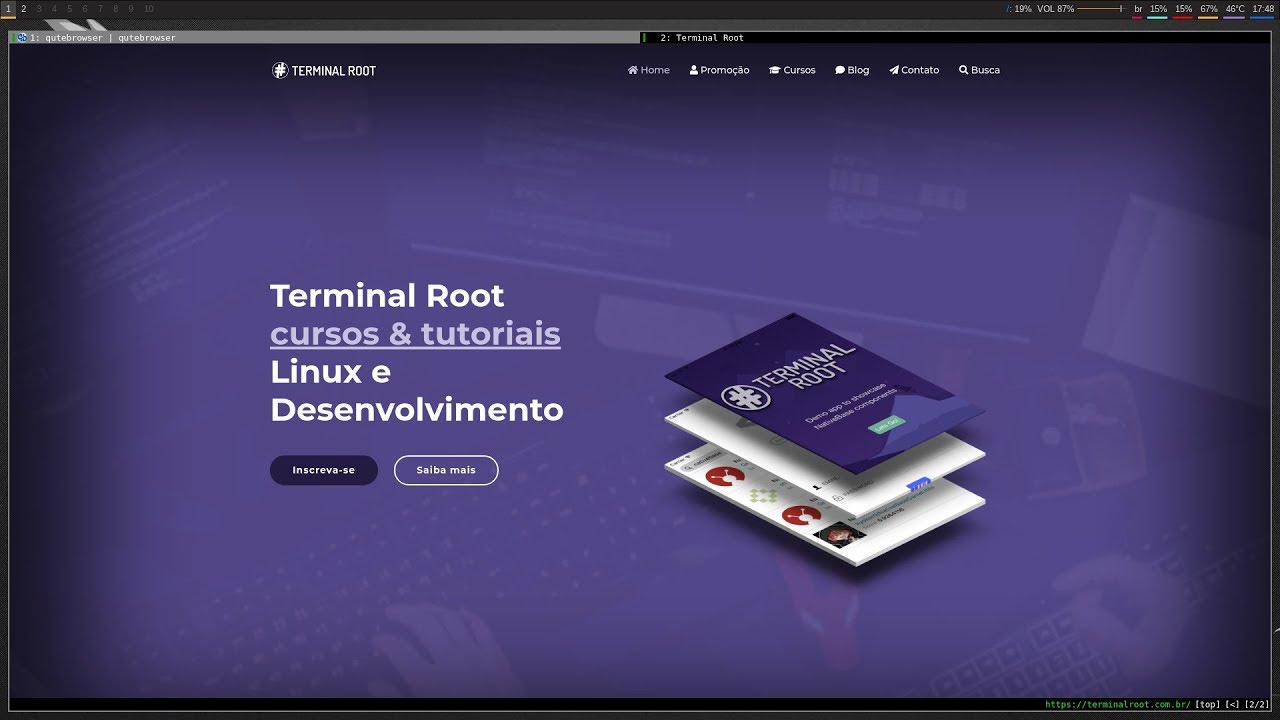Screen dimensions: 1280x720
Task: Click the Terminal Root hero heading
Action: click(x=387, y=296)
